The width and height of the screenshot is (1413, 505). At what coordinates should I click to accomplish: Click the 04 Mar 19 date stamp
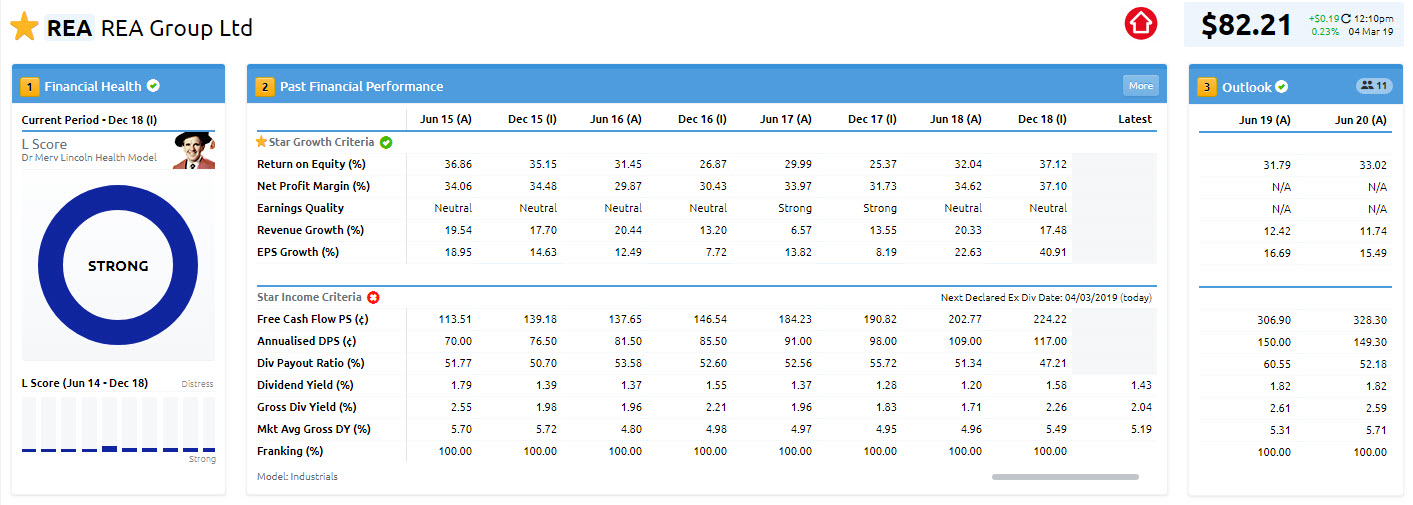coord(1368,32)
